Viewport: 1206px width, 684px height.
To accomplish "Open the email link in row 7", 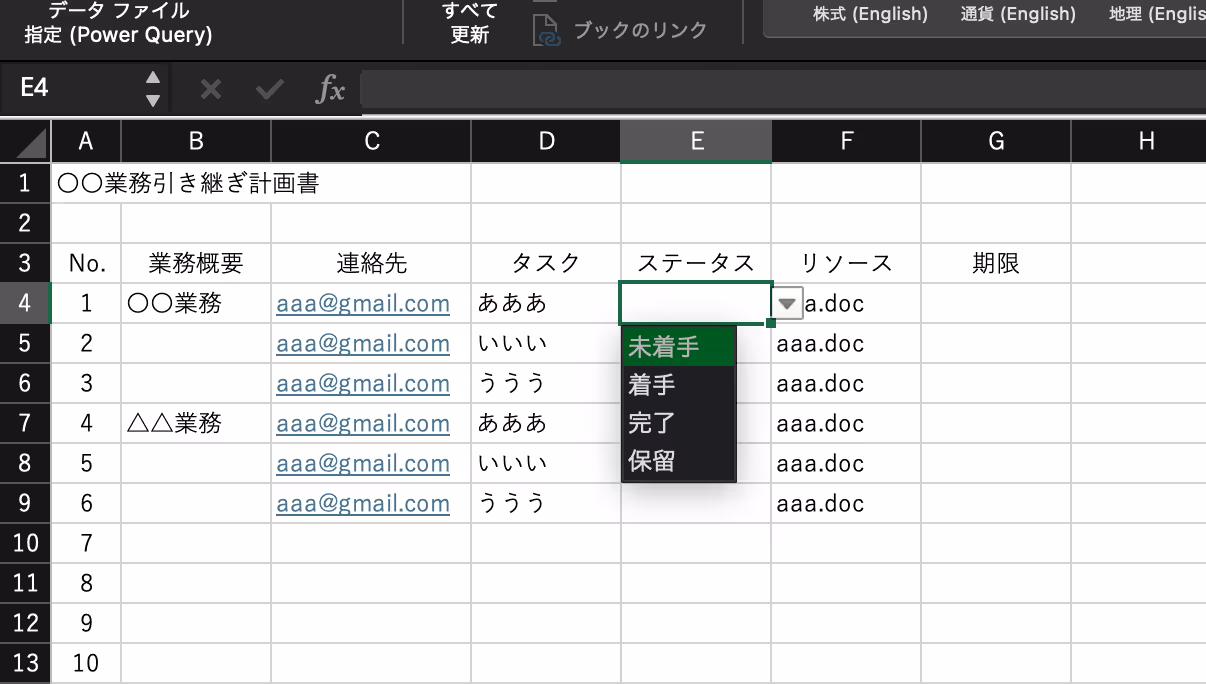I will tap(363, 423).
